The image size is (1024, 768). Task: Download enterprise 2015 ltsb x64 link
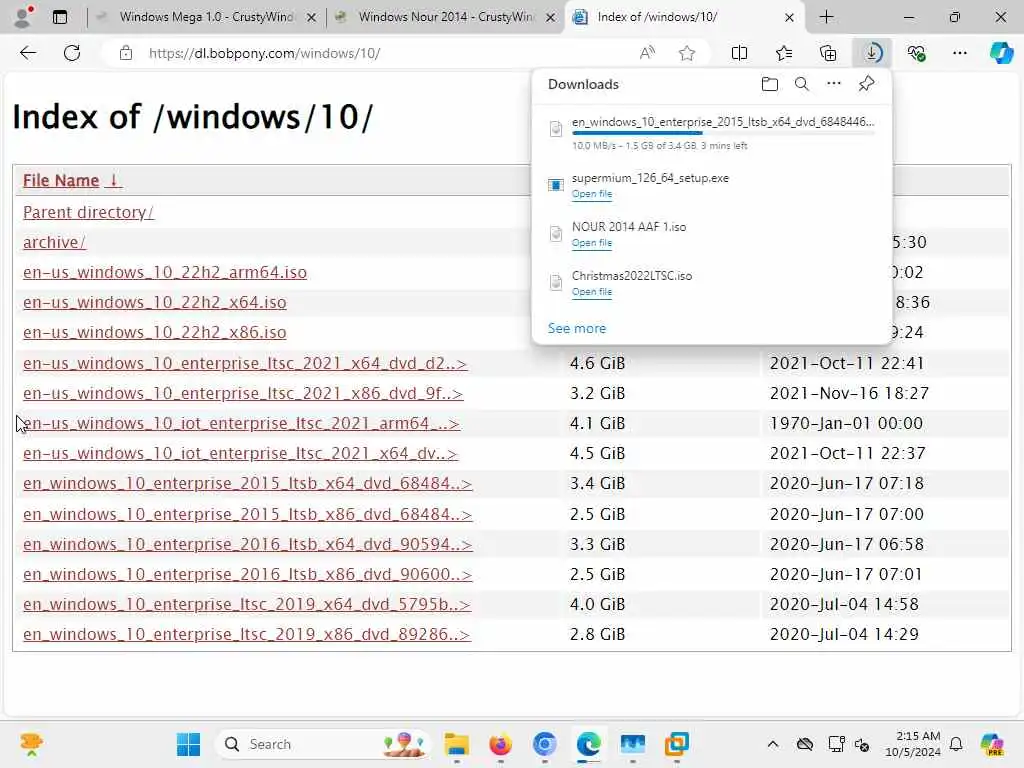(x=248, y=483)
